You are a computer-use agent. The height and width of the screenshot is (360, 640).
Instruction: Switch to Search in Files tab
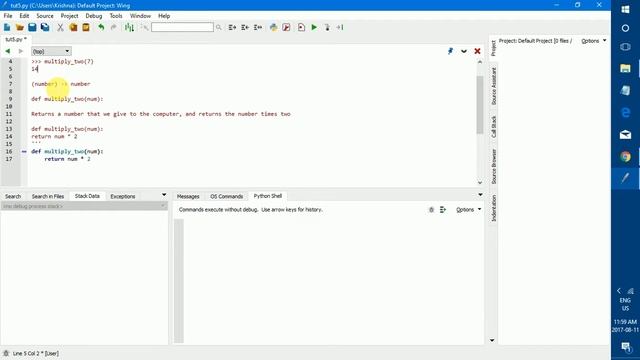click(x=48, y=196)
